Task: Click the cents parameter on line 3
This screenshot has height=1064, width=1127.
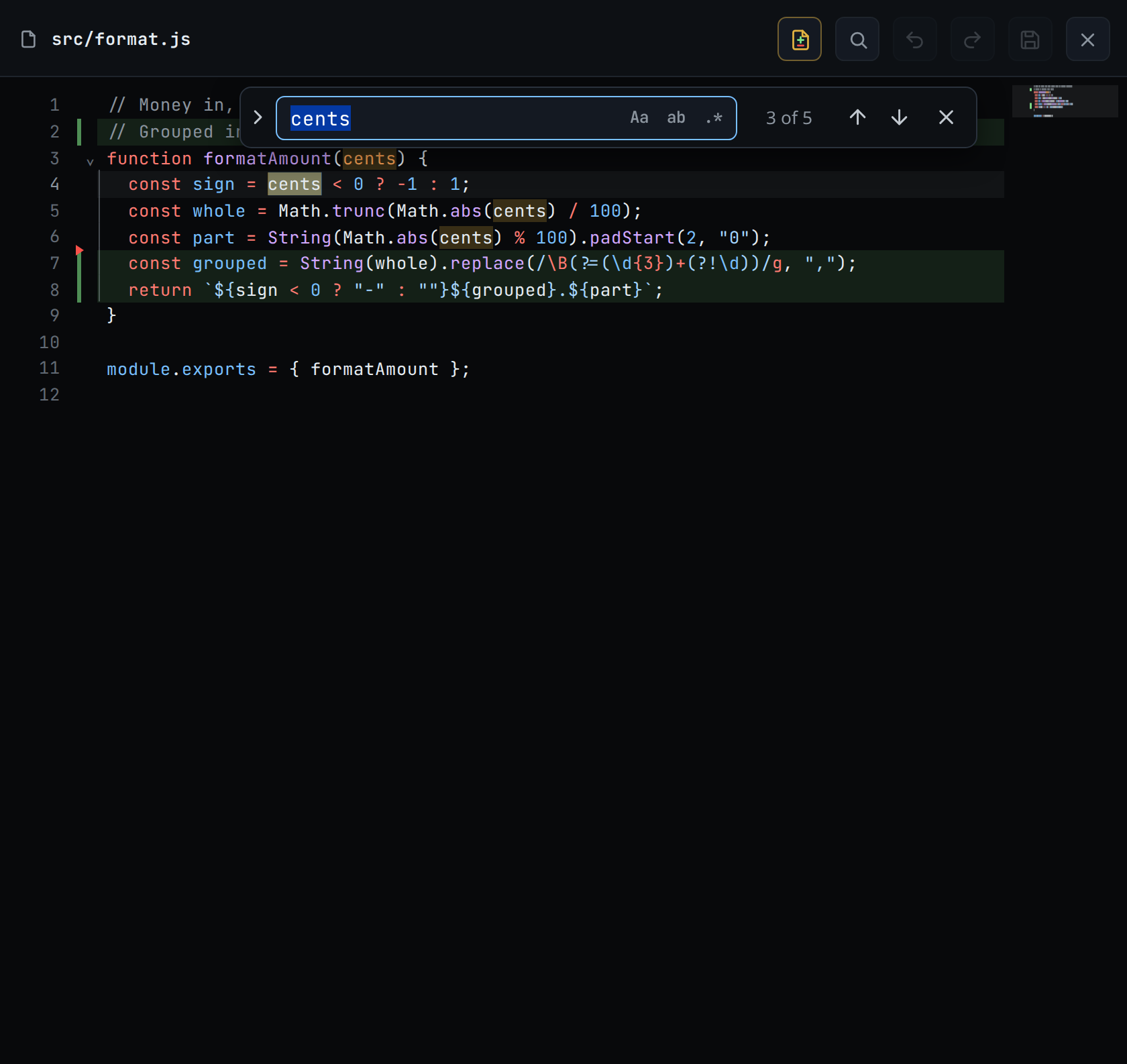Action: coord(370,159)
